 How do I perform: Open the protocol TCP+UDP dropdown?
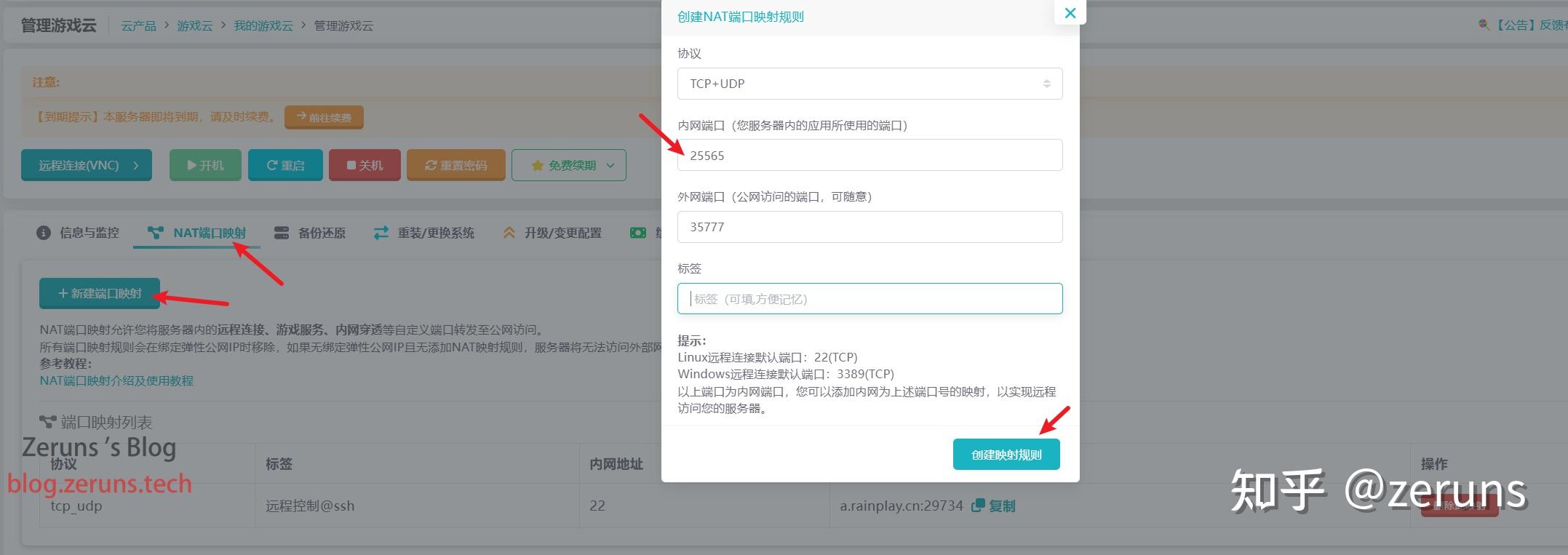pos(869,84)
